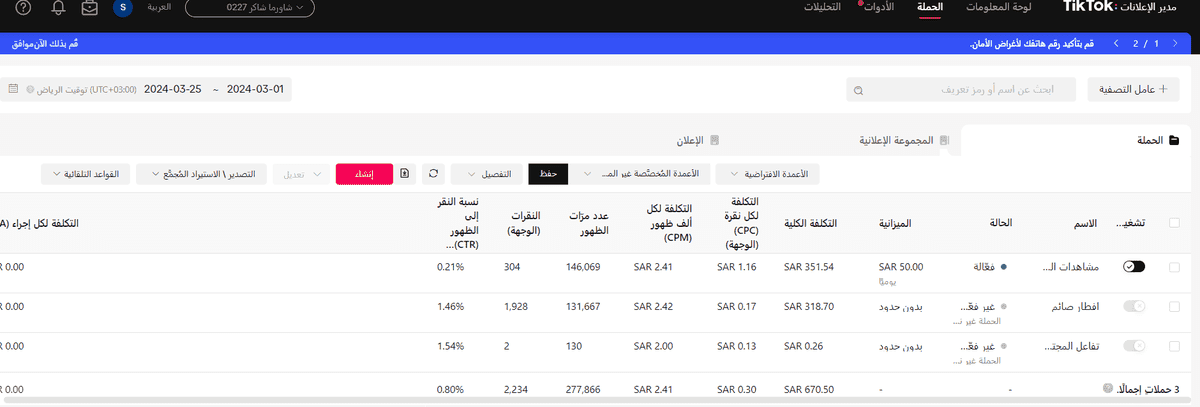Screen dimensions: 1200x407
Task: Click the export file icon beside the create button
Action: pyautogui.click(x=404, y=173)
